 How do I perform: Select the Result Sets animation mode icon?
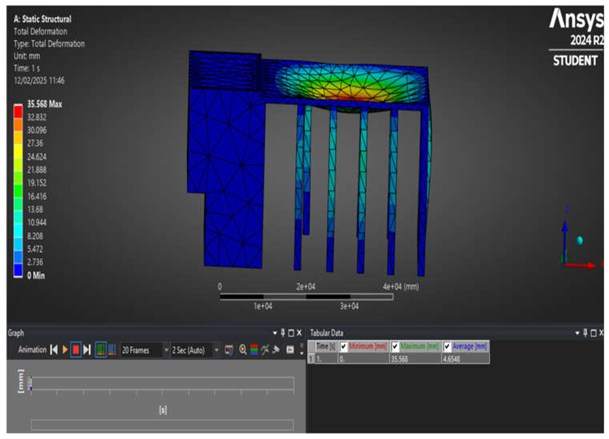110,350
